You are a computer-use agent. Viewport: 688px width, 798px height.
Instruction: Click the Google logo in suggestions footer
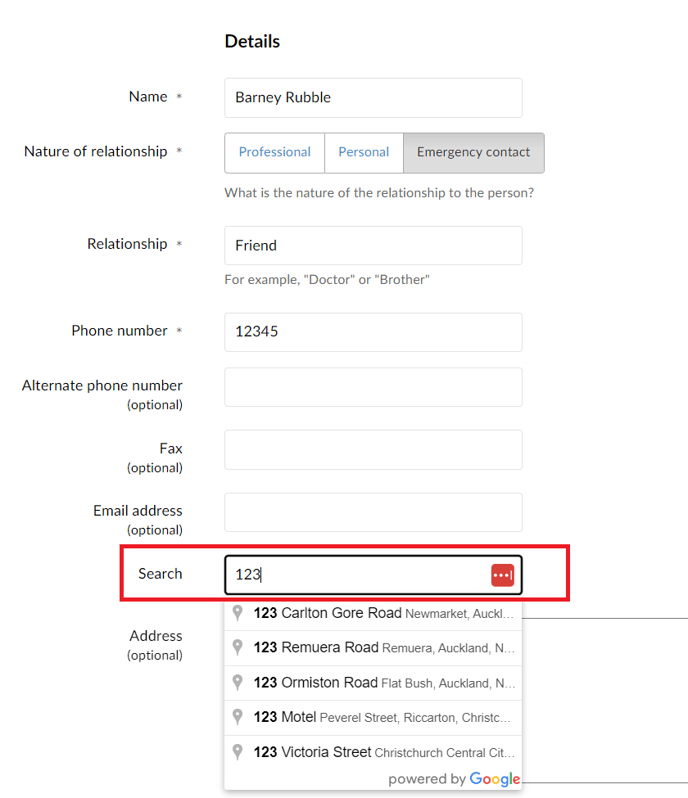coord(494,779)
